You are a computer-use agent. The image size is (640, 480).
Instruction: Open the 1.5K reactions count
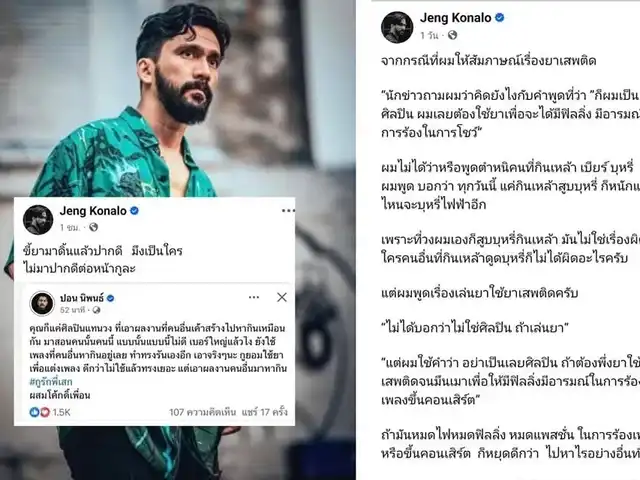[x=61, y=412]
